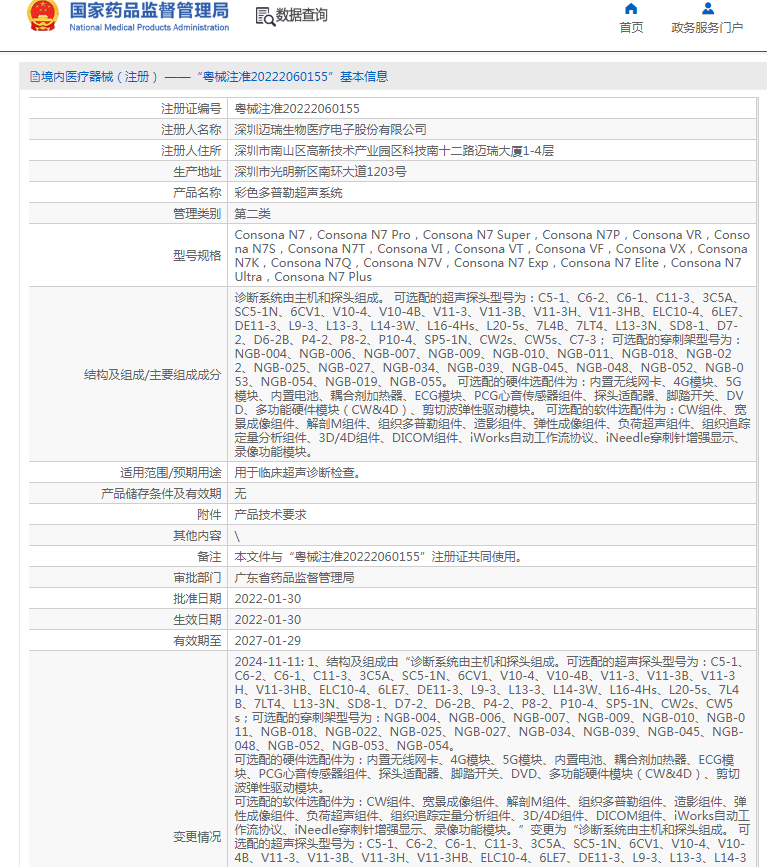The image size is (767, 867).
Task: Select attachment value 产品技术要求
Action: 270,515
